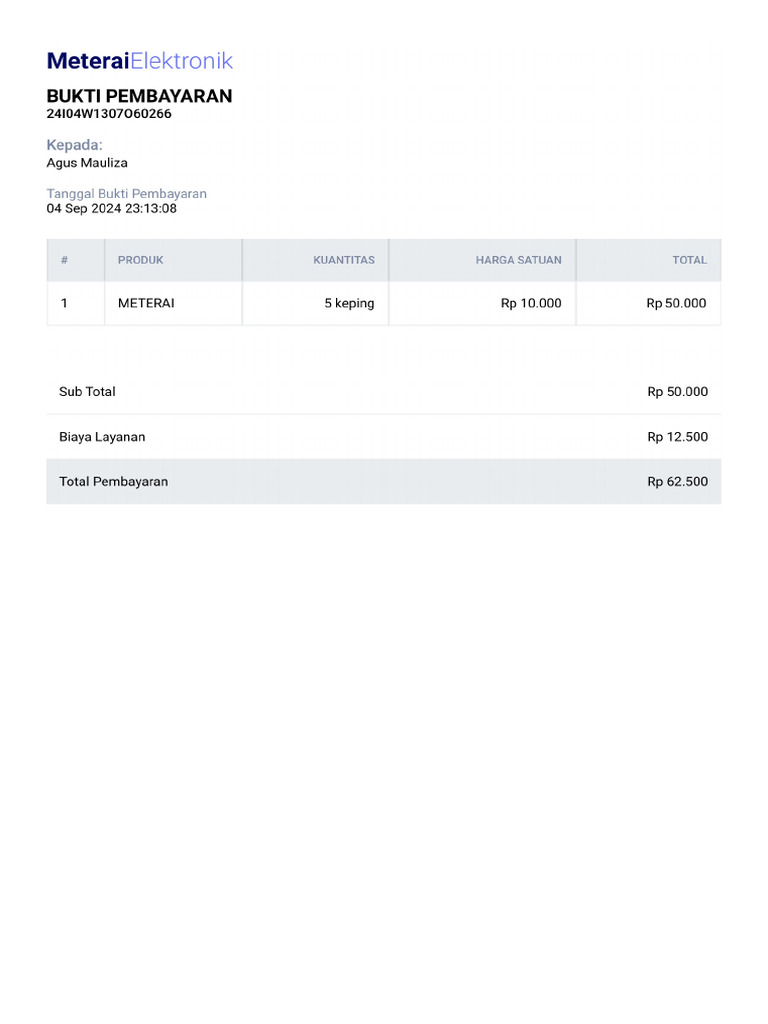This screenshot has width=768, height=1024.
Task: Click the Tanggal Bukti Pembayaran label
Action: (127, 194)
